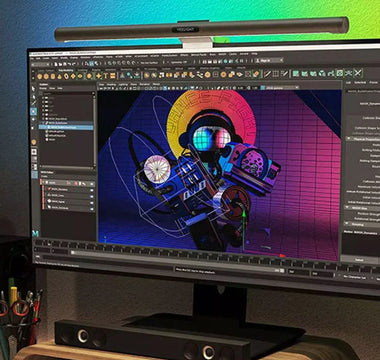Screen dimensions: 380x360
Task: Collapse the MASH_BulletSolver outliner node
Action: click(43, 123)
